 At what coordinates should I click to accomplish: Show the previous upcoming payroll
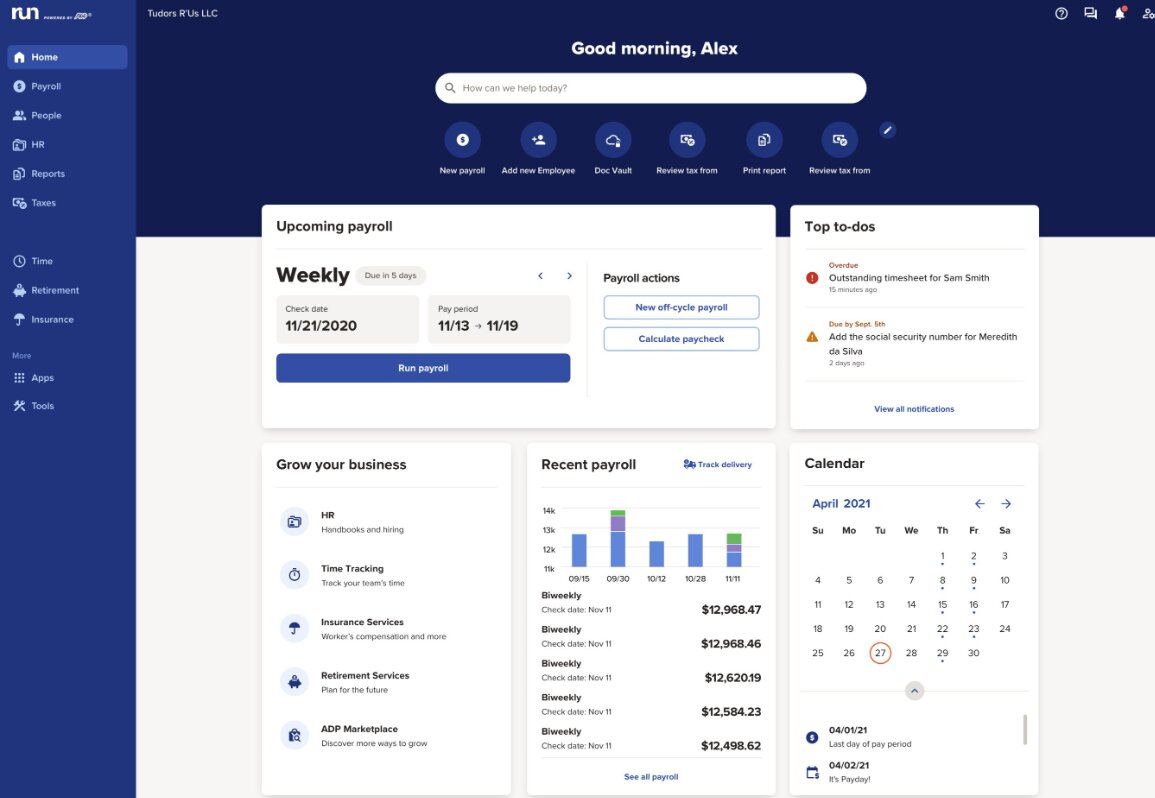541,276
